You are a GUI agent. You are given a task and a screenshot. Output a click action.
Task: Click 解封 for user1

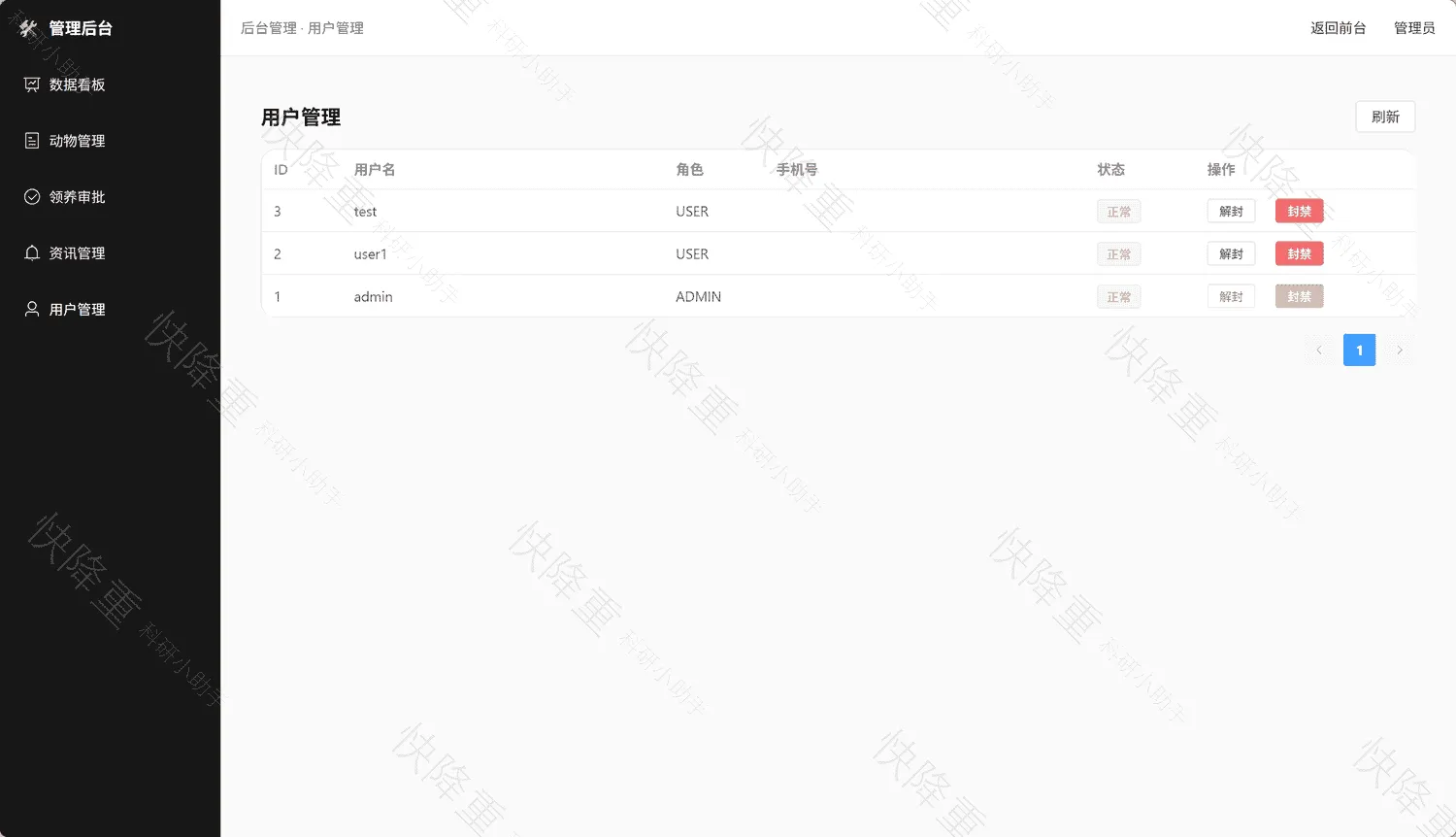tap(1231, 254)
